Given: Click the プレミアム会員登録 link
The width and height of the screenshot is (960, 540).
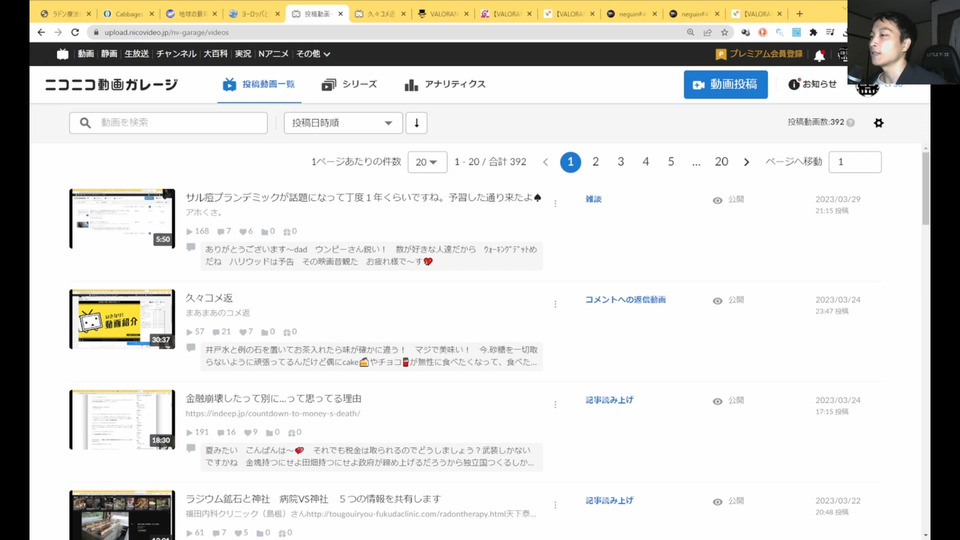Looking at the screenshot, I should 759,54.
